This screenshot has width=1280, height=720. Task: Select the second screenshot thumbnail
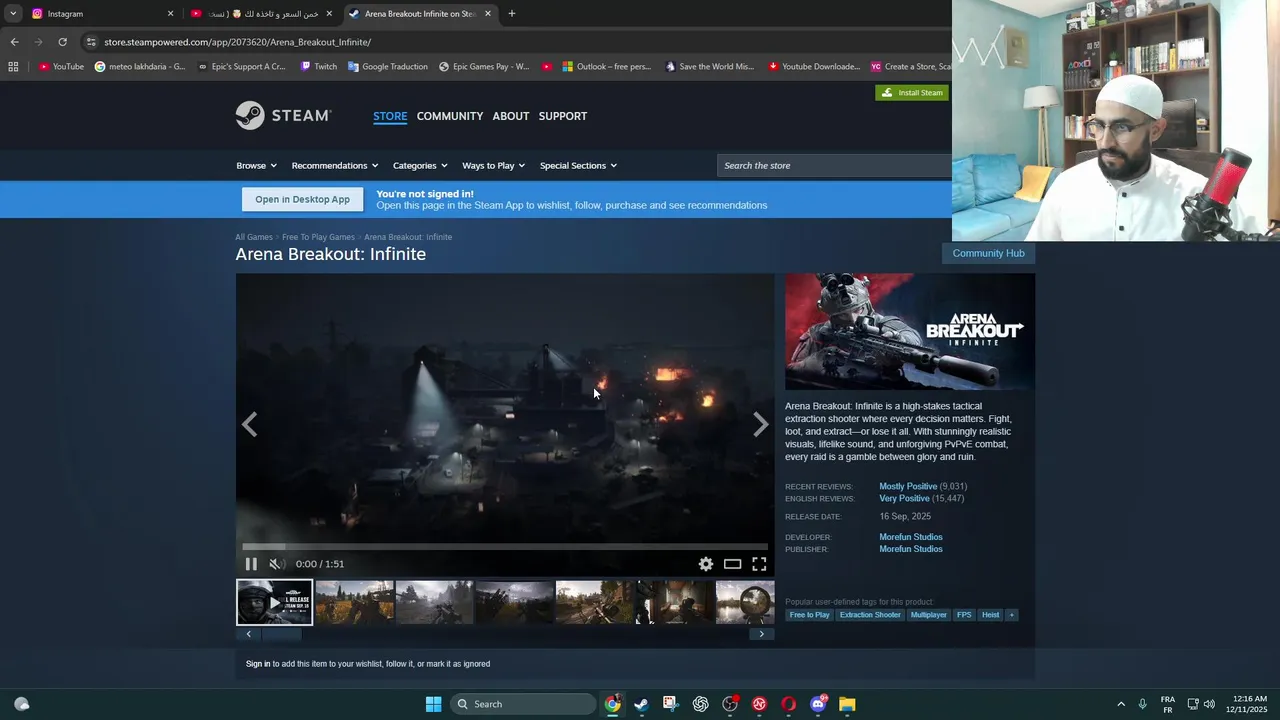(434, 602)
